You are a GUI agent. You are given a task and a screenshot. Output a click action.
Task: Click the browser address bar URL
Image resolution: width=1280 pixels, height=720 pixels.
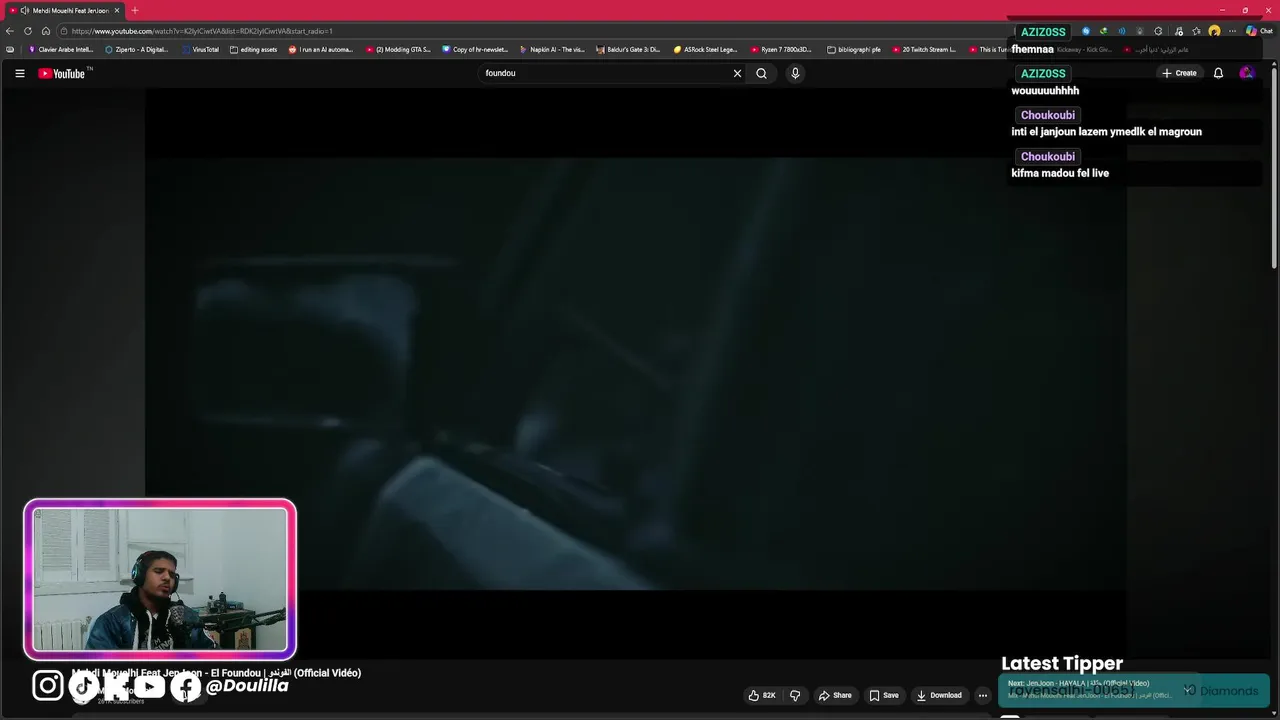203,31
